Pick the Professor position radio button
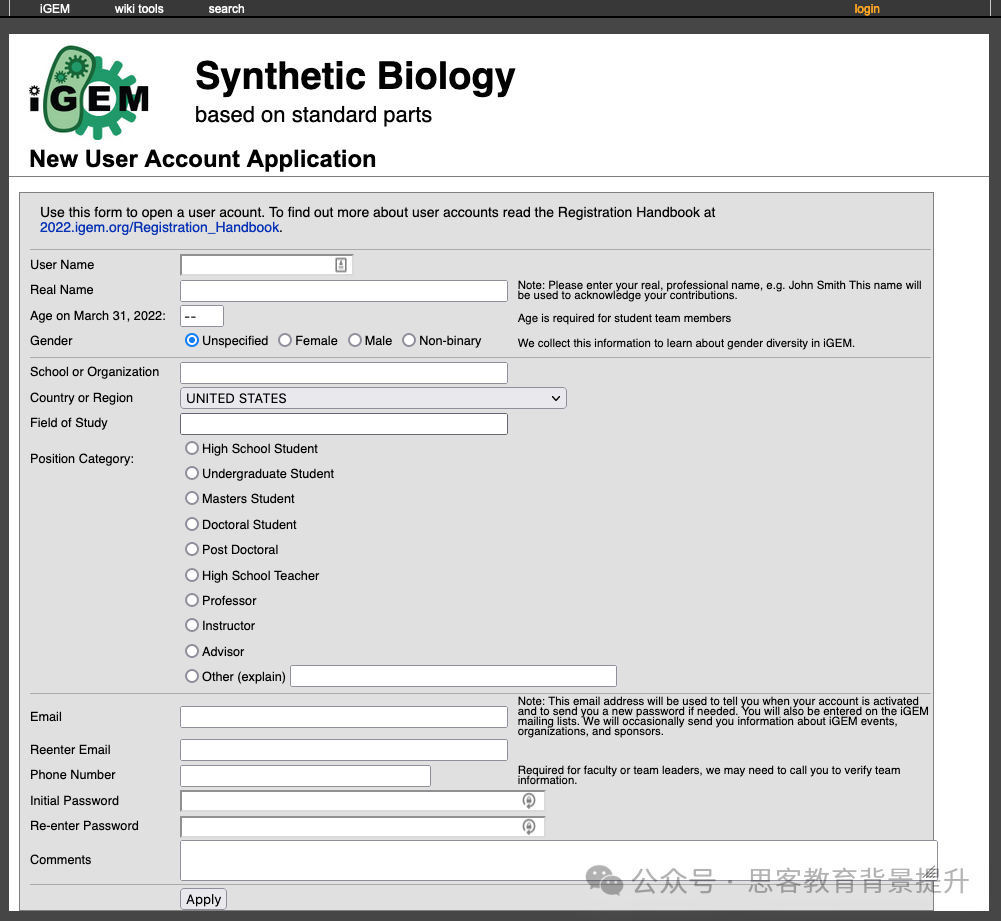Viewport: 1001px width, 921px height. click(192, 600)
